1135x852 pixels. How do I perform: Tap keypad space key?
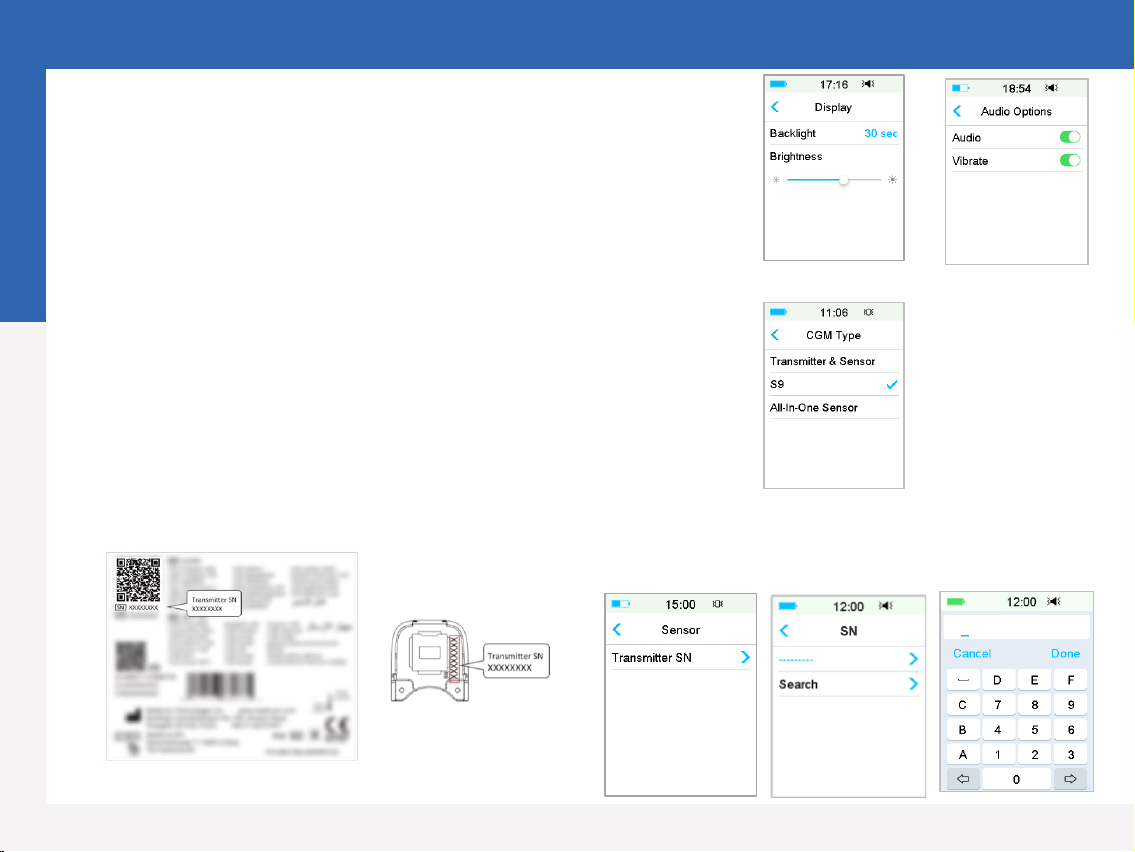pyautogui.click(x=963, y=680)
